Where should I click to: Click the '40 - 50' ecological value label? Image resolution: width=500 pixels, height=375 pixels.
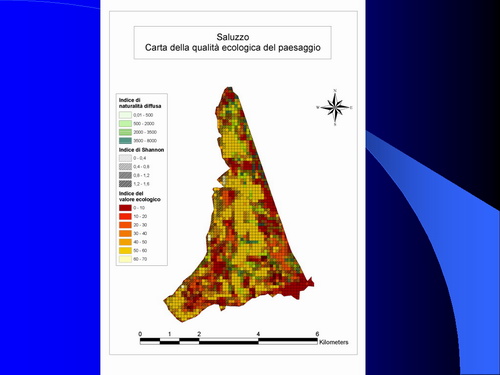click(140, 242)
